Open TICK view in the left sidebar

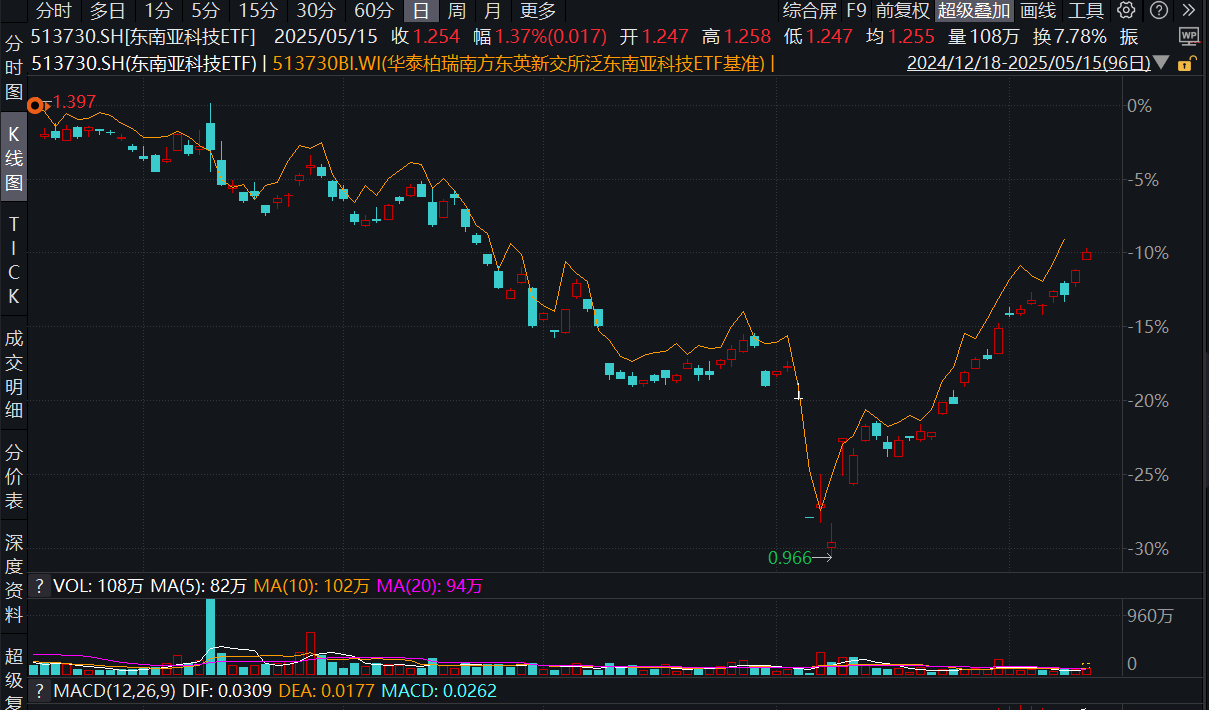[14, 261]
